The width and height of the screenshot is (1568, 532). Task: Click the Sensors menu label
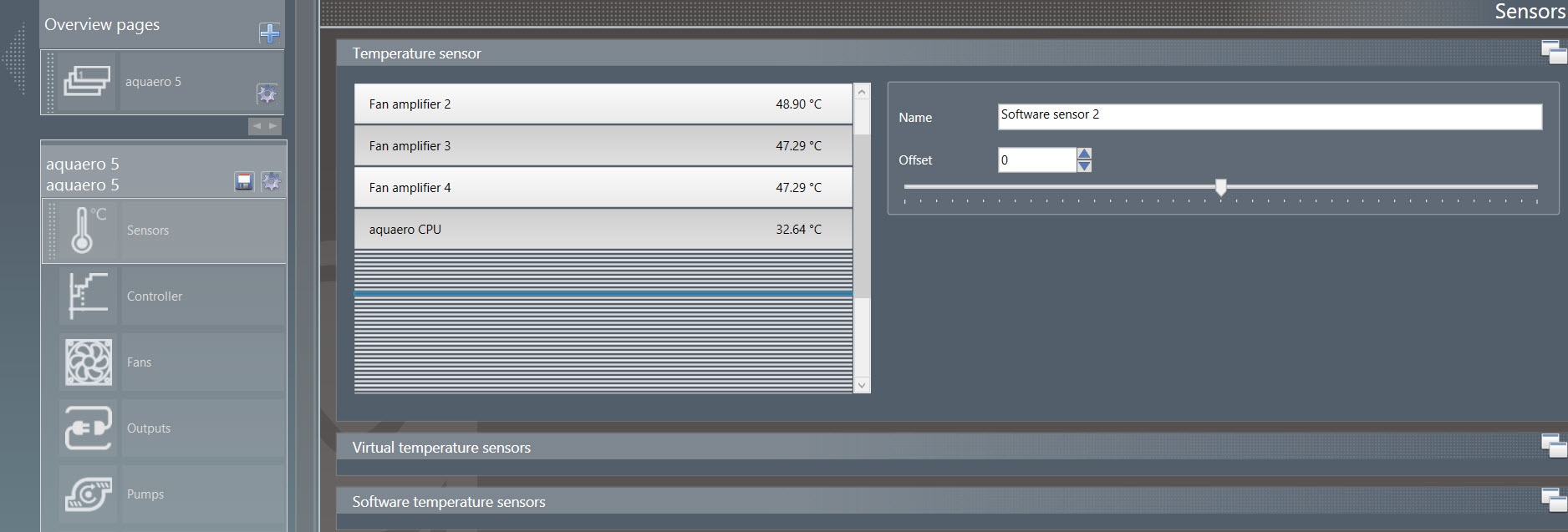pos(148,231)
